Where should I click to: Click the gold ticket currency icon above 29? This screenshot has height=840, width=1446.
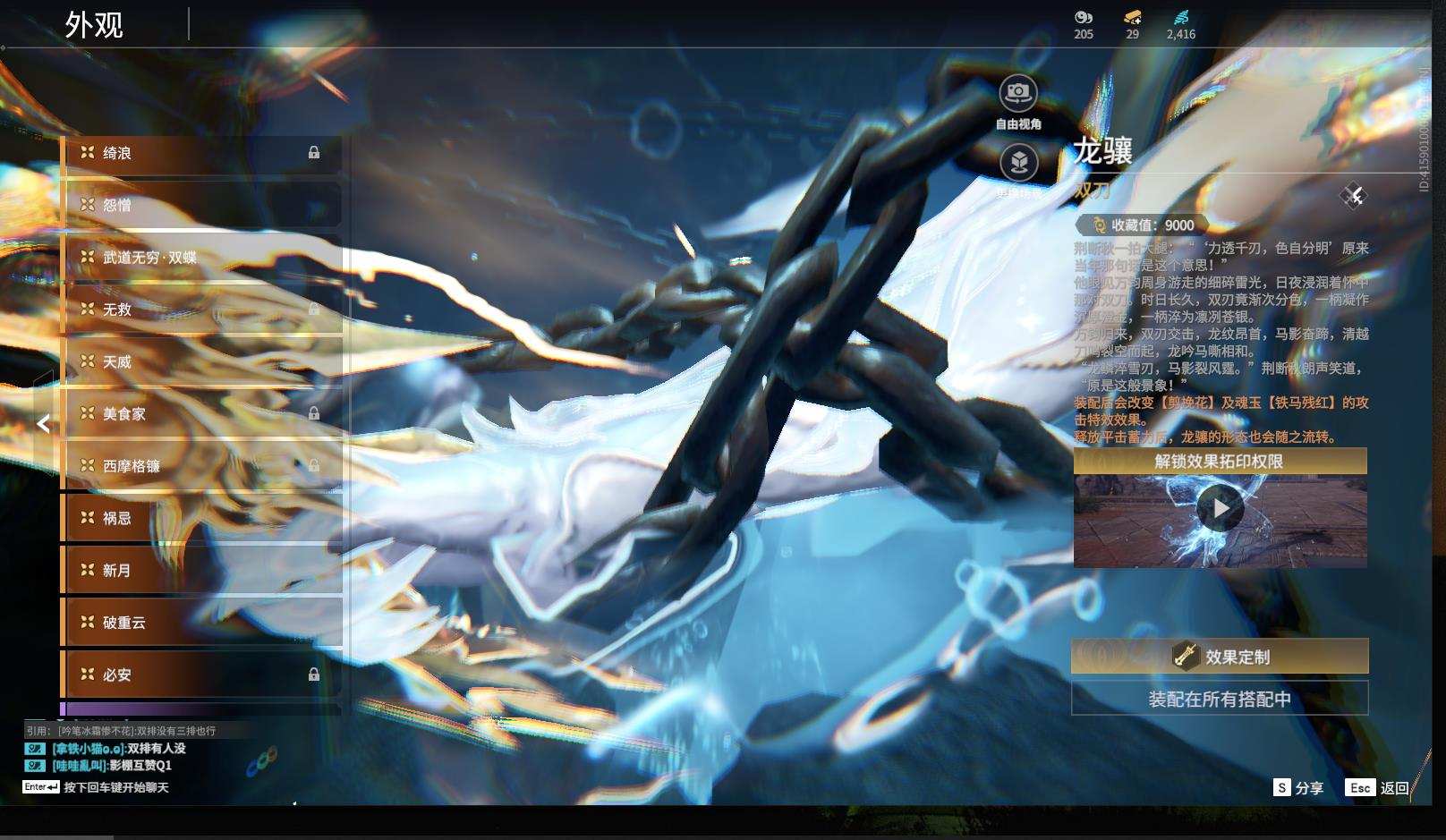(1133, 17)
